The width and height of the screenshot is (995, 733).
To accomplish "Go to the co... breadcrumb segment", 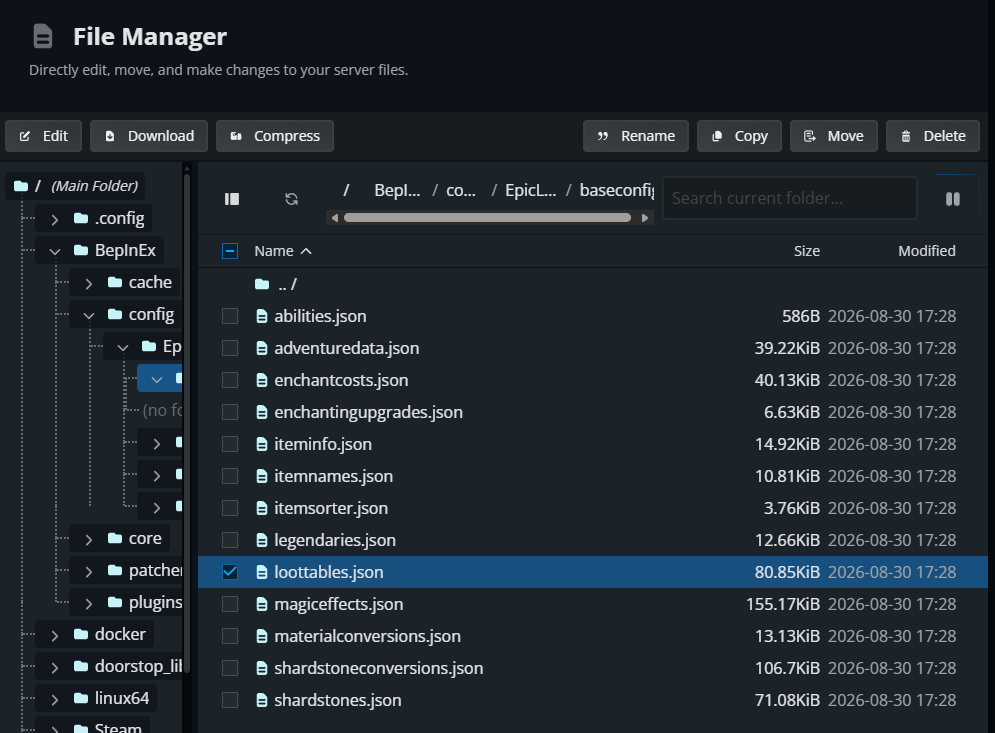I will [461, 190].
